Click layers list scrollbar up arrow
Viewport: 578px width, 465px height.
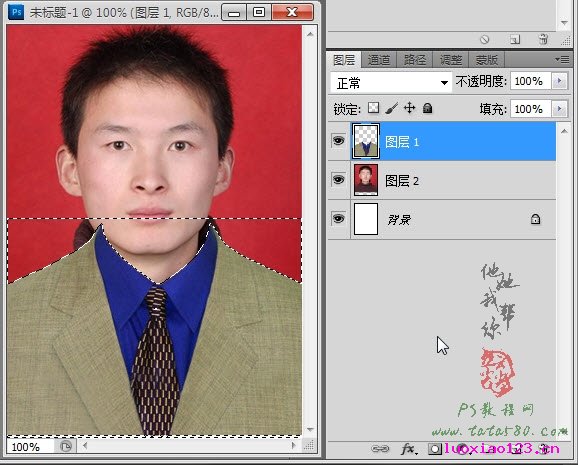coord(564,131)
